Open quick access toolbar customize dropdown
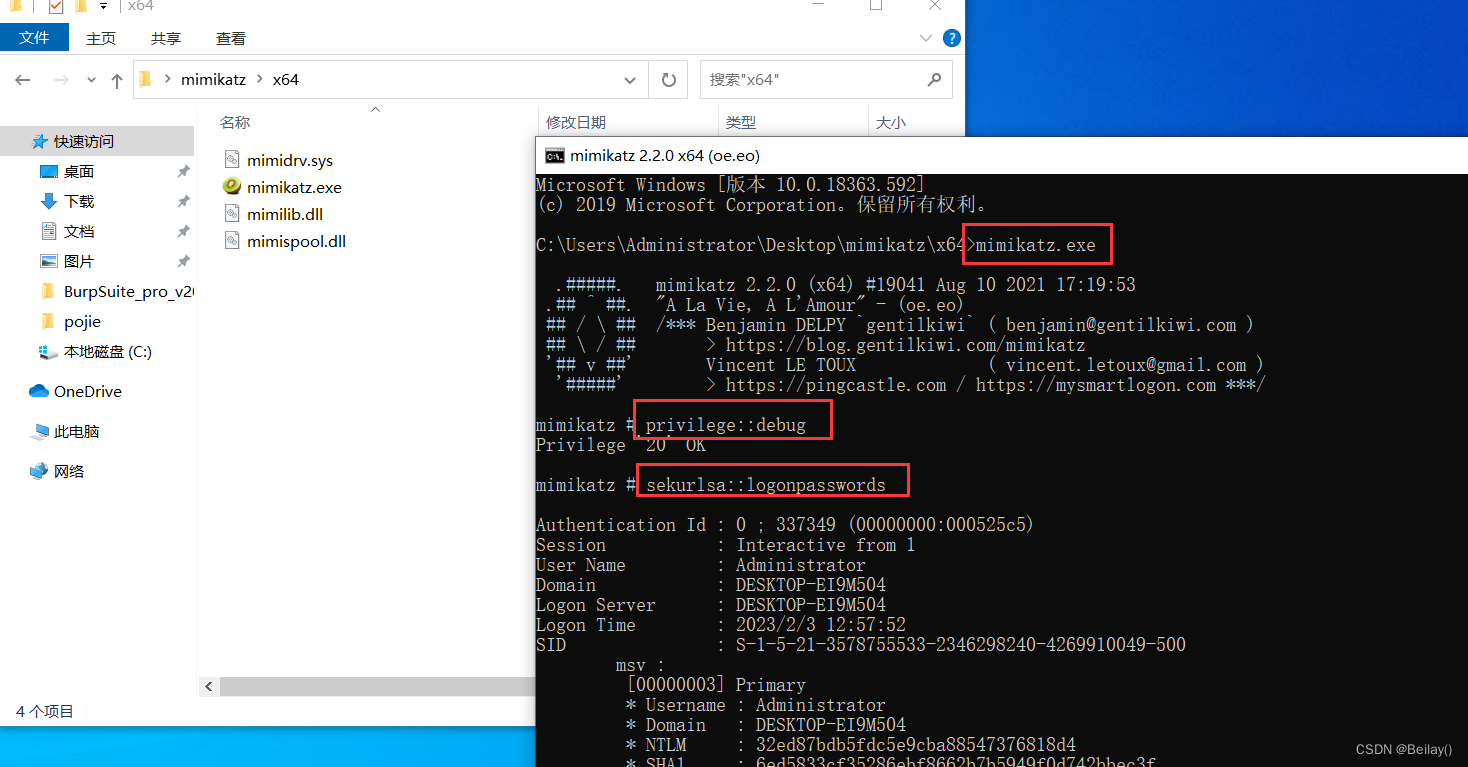The height and width of the screenshot is (767, 1468). pyautogui.click(x=103, y=6)
